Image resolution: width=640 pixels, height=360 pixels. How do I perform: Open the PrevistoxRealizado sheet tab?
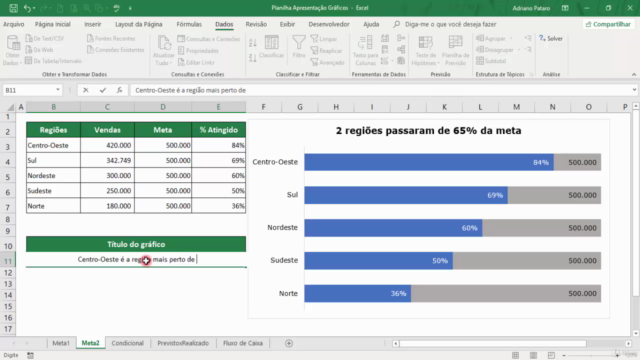[183, 343]
